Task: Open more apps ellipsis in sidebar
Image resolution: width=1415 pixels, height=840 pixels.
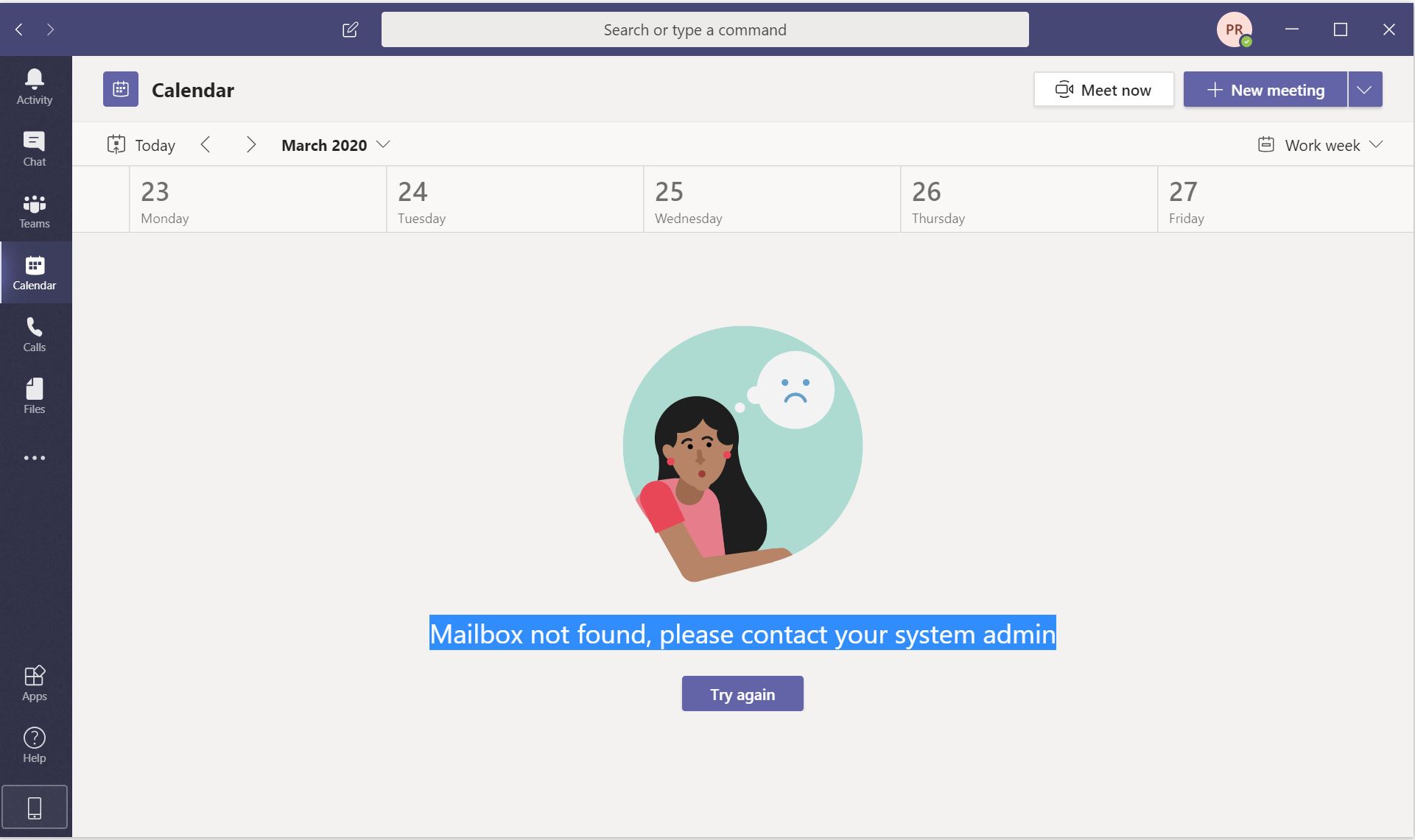Action: pos(35,458)
